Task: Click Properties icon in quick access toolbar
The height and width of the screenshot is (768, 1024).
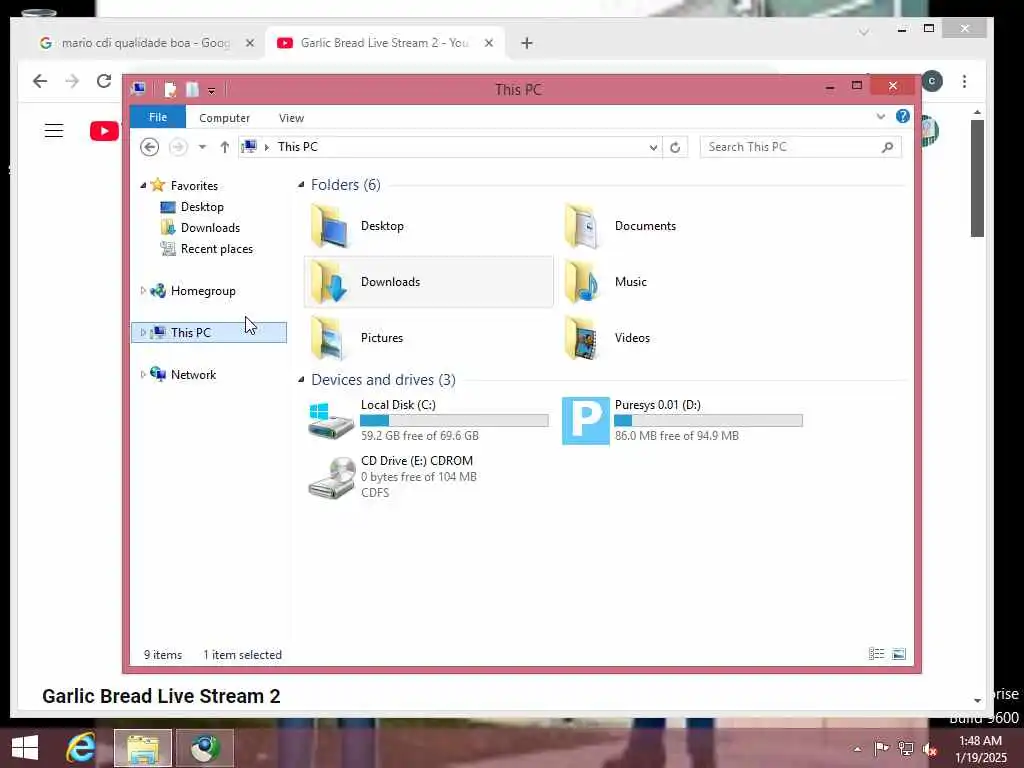Action: pos(170,89)
